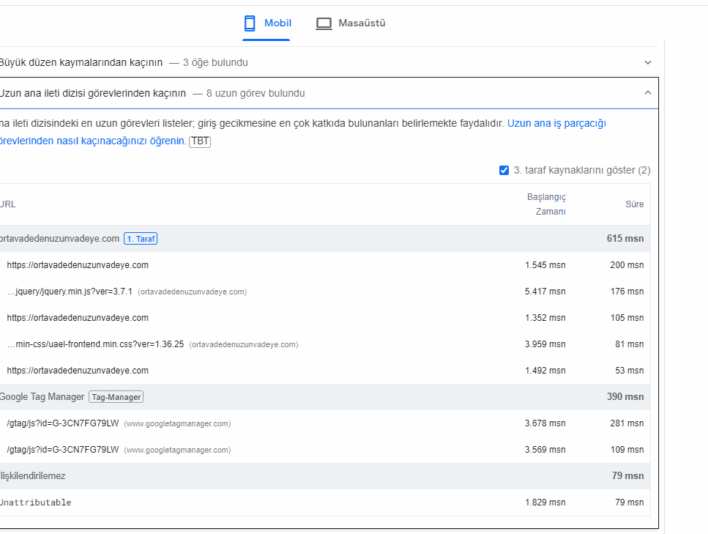Click the 'Başlangıç Zamanı' column header

tap(546, 204)
